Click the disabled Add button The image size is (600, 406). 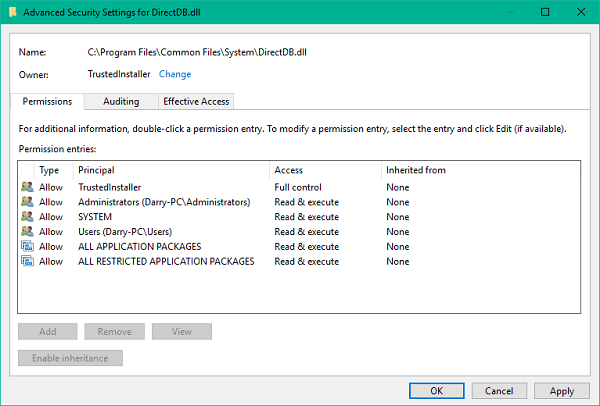coord(47,331)
